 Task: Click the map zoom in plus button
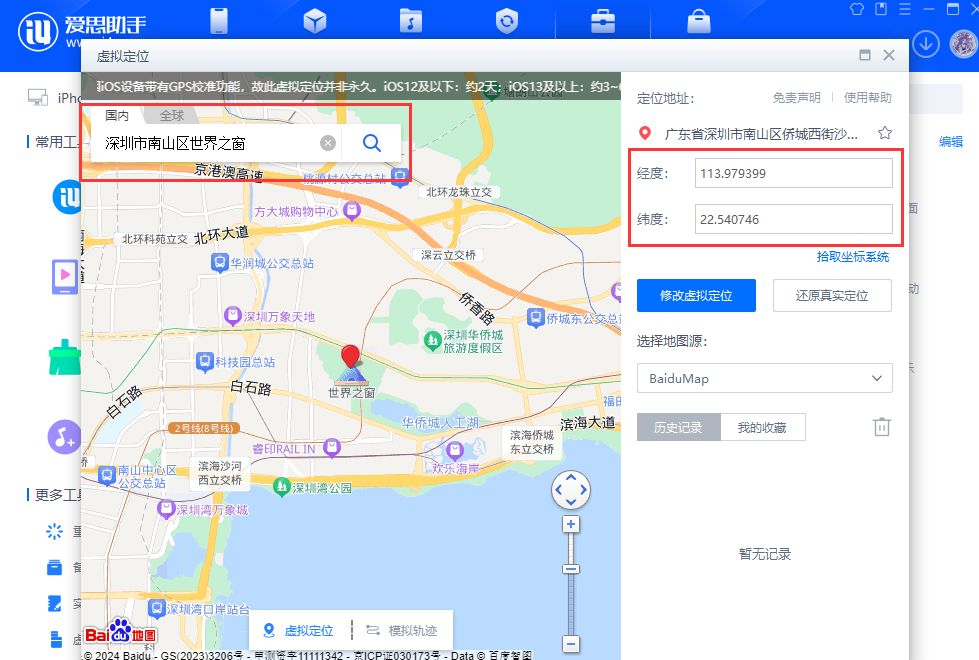tap(571, 524)
